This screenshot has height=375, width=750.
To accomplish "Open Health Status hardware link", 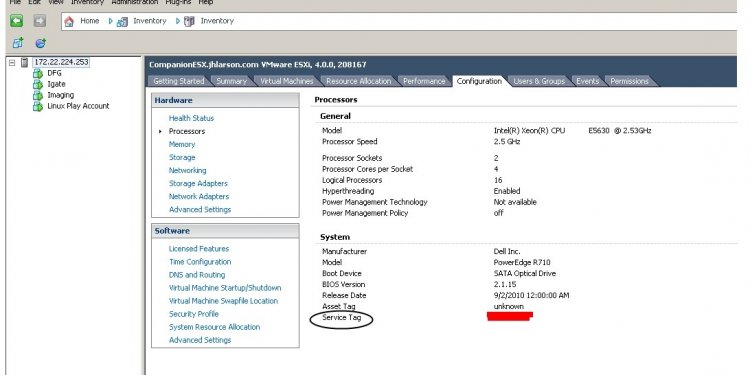I will point(191,118).
